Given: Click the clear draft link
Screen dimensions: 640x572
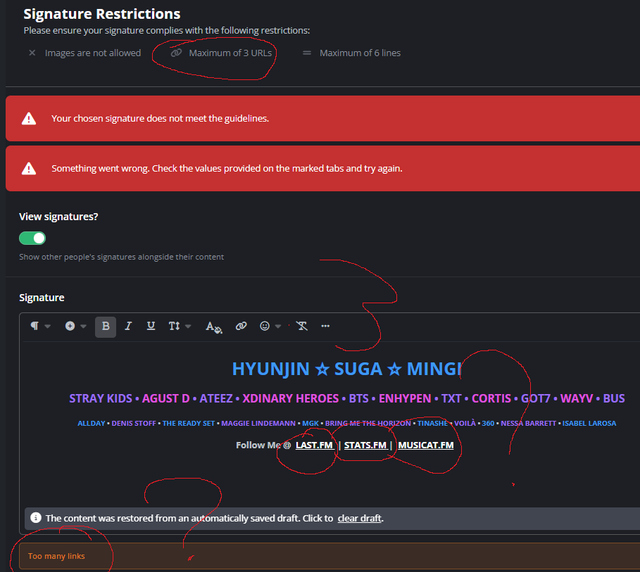Looking at the screenshot, I should 360,518.
